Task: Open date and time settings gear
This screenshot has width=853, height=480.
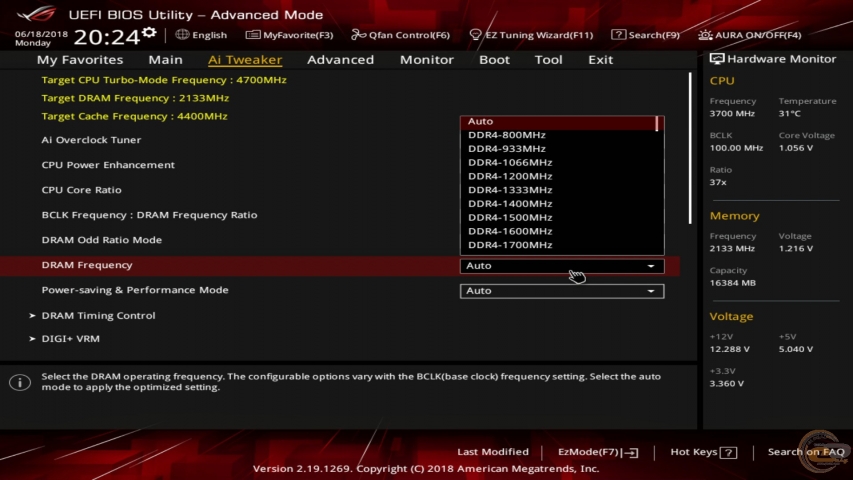Action: [149, 33]
